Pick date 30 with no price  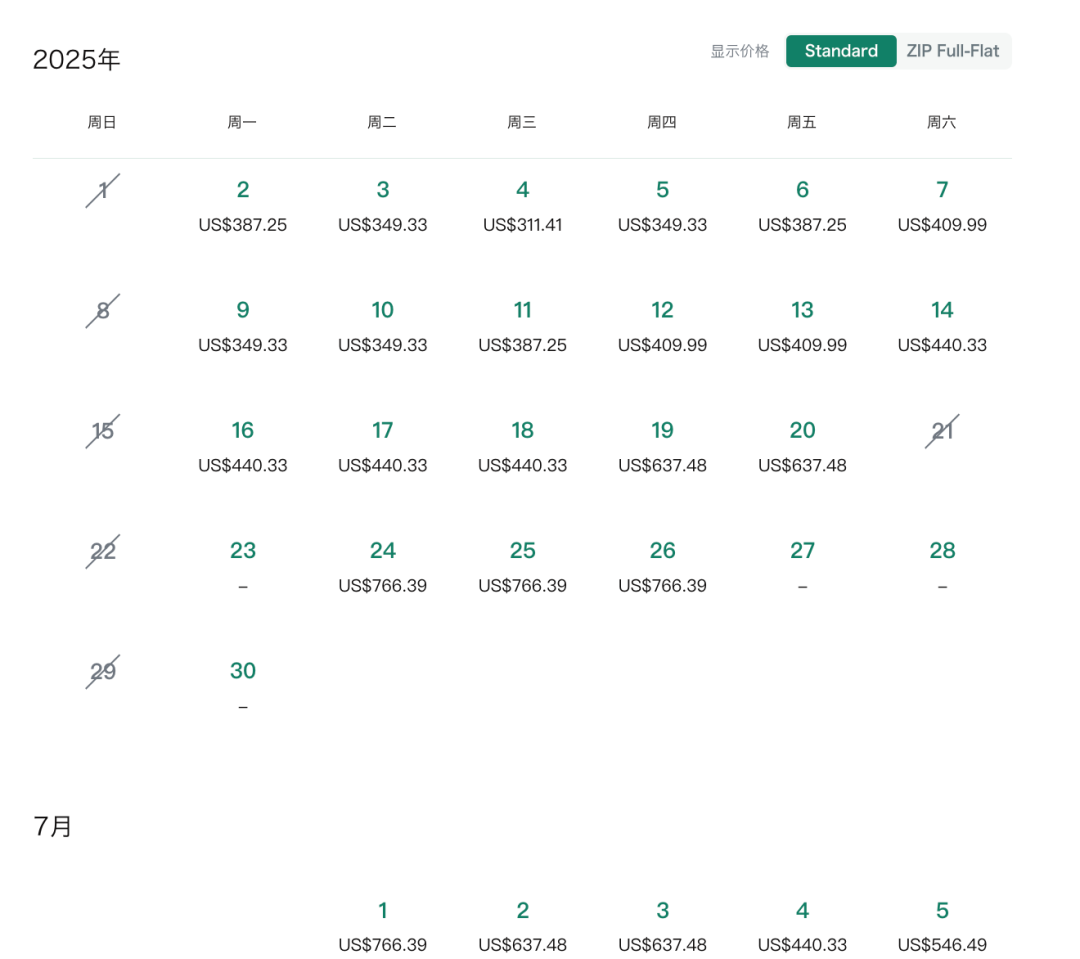(242, 687)
